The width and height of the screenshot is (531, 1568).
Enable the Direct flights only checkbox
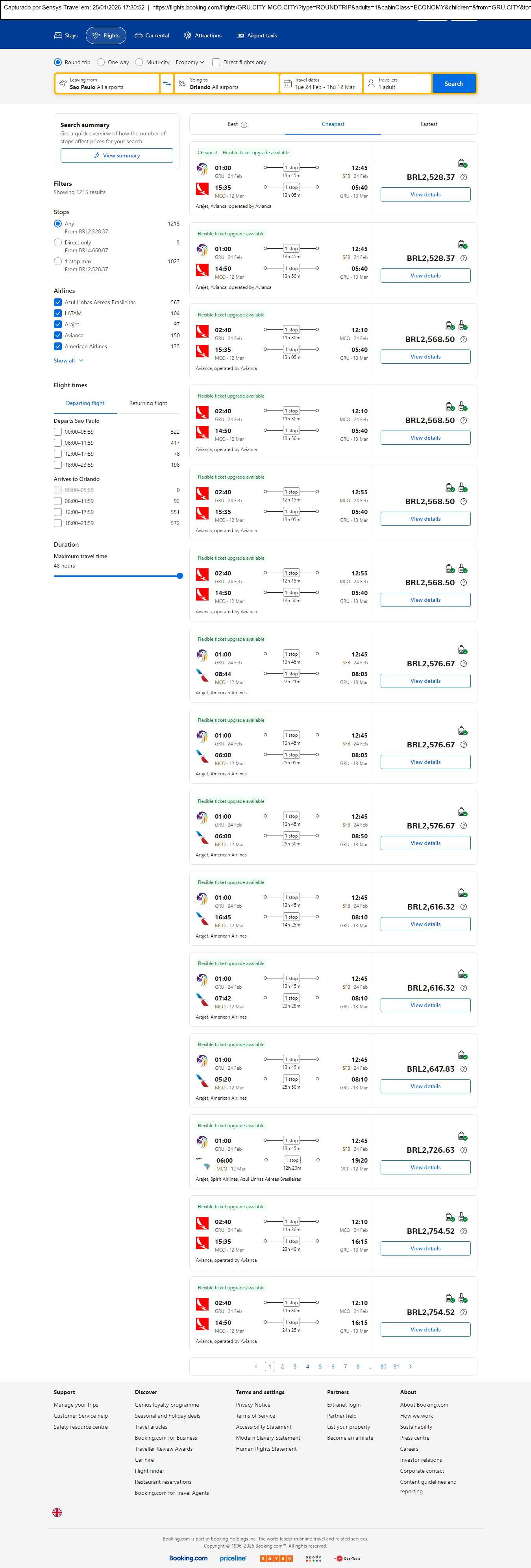(216, 62)
